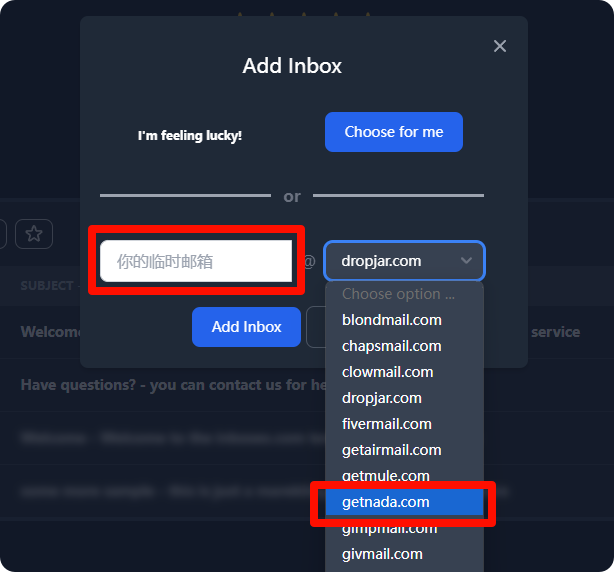Screen dimensions: 614x572
Task: Select the highlighted getnada.com option
Action: click(x=386, y=502)
